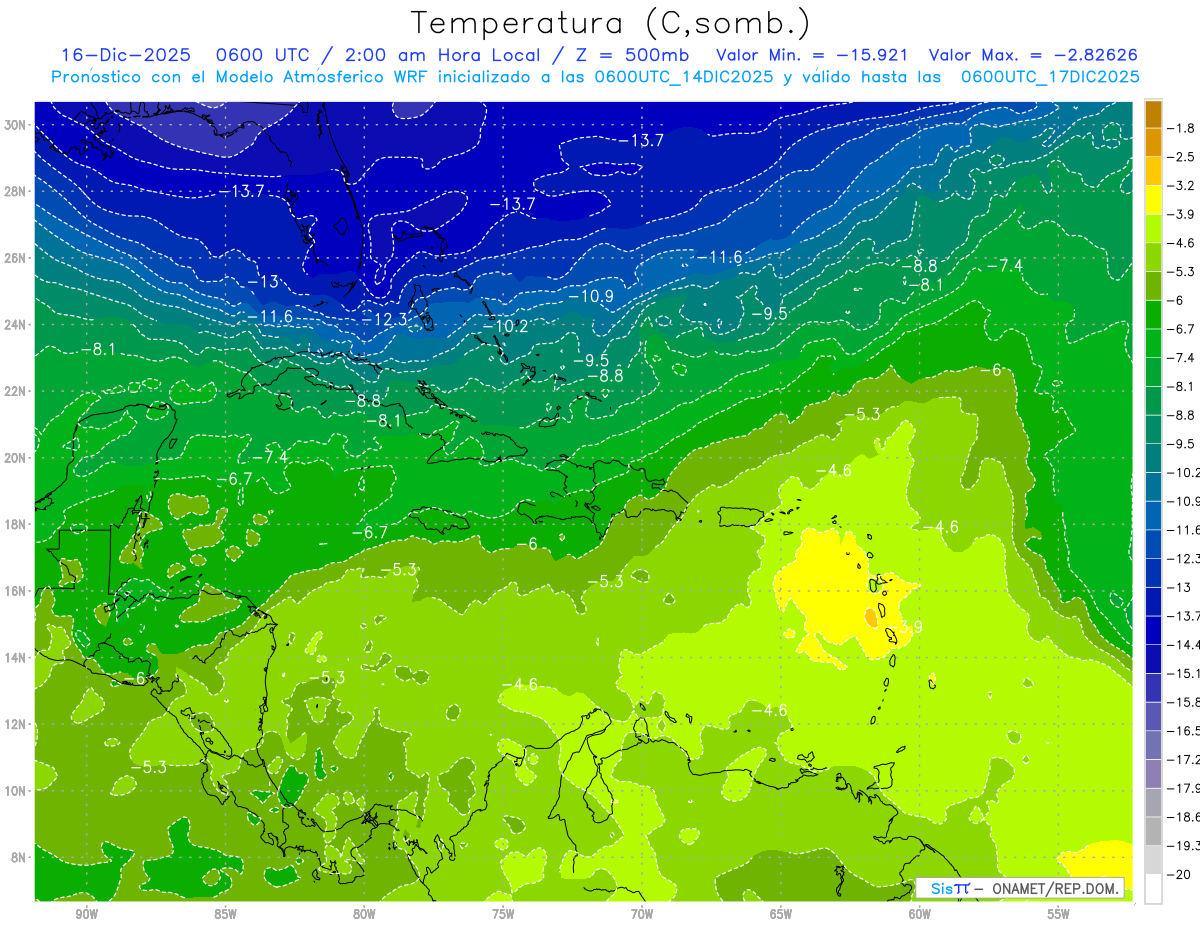This screenshot has height=927, width=1200.
Task: Click the "75W" longitude axis label
Action: pyautogui.click(x=503, y=914)
